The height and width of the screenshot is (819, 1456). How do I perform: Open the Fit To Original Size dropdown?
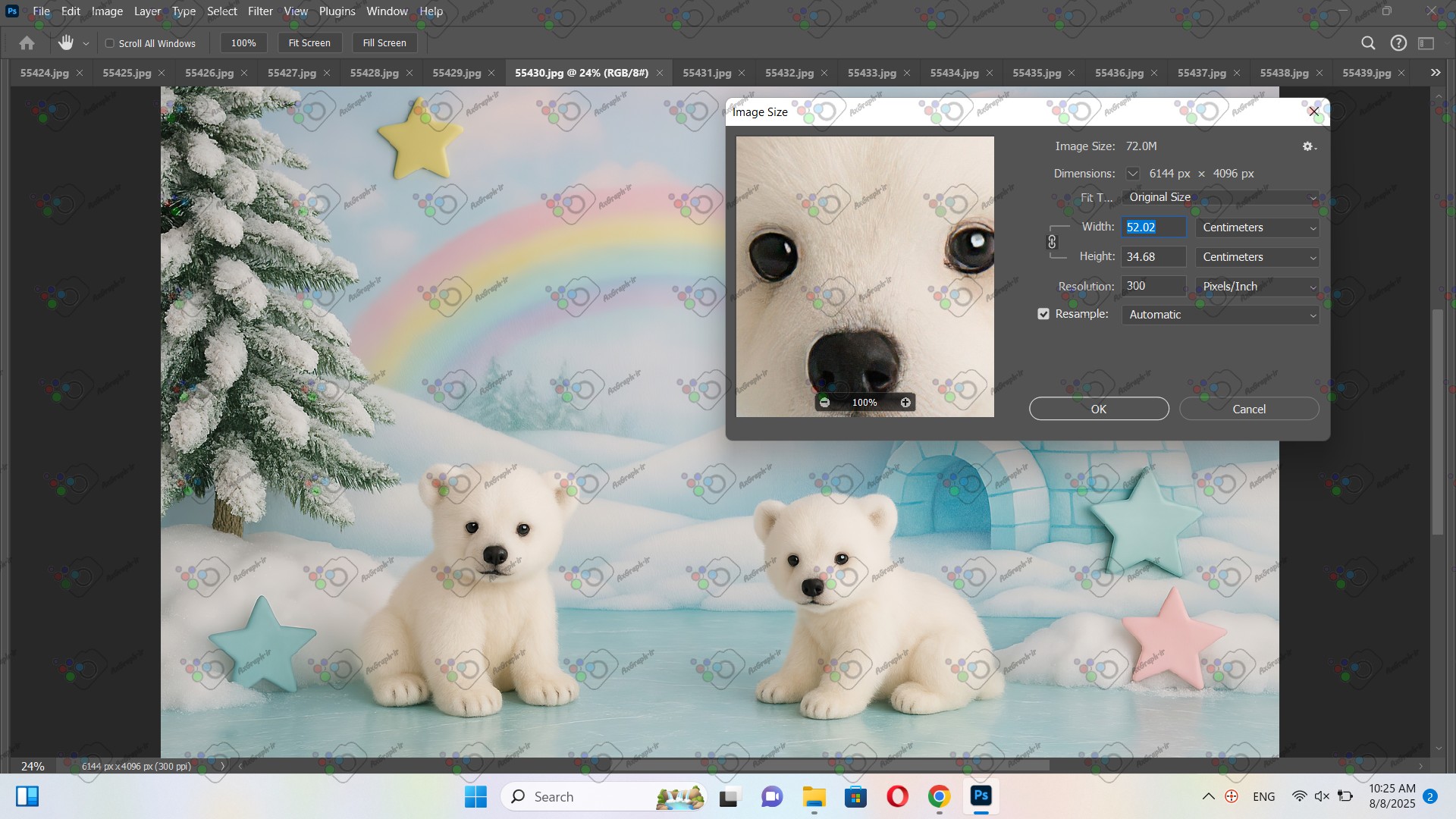point(1219,197)
